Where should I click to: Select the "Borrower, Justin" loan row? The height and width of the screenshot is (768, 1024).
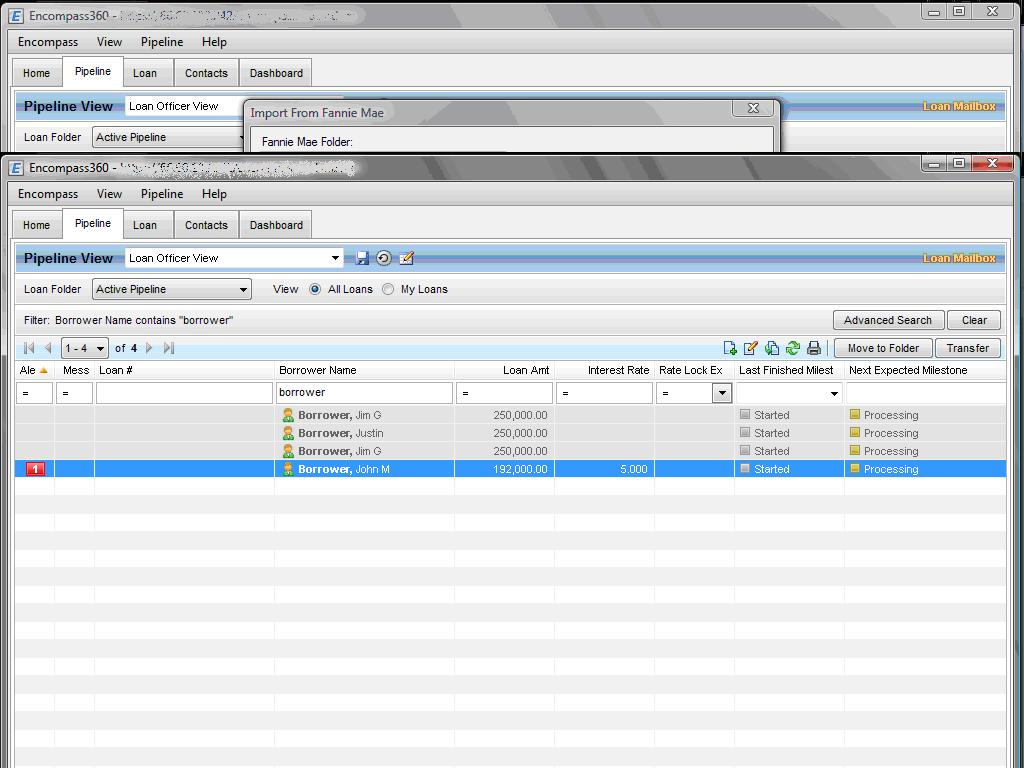click(x=511, y=433)
